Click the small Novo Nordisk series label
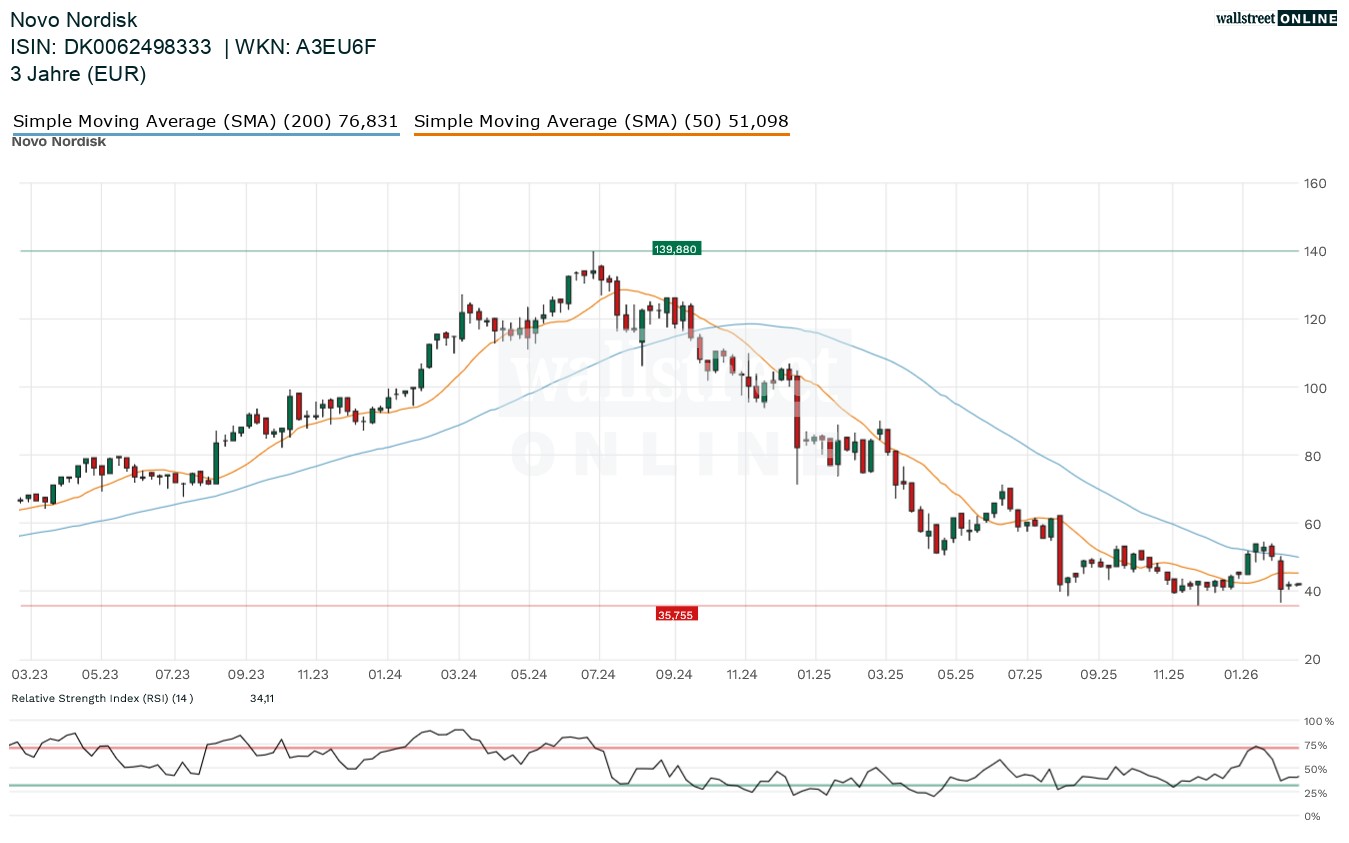Image resolution: width=1349 pixels, height=843 pixels. pyautogui.click(x=58, y=142)
